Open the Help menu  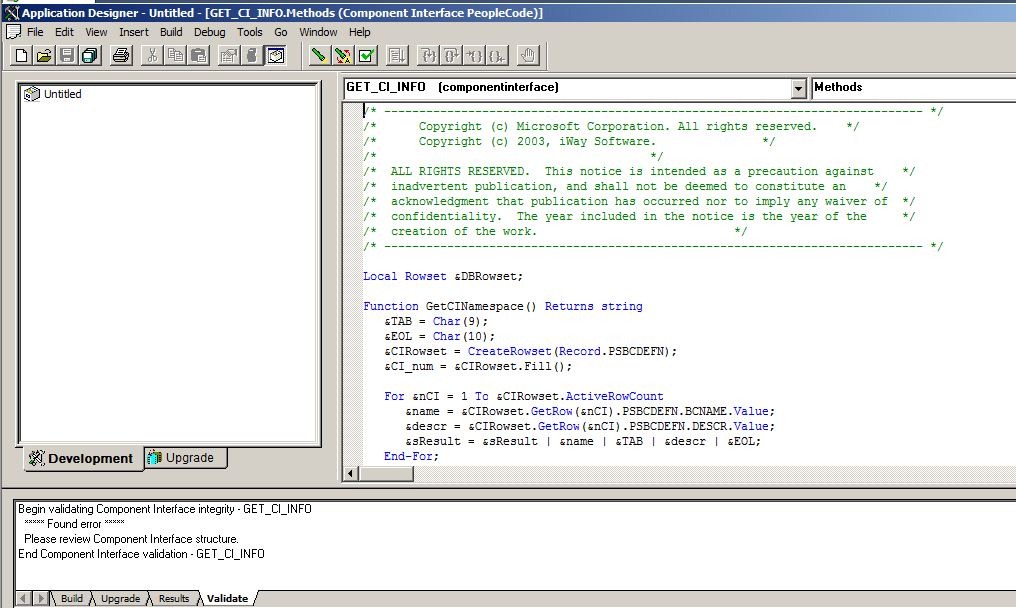pos(360,32)
